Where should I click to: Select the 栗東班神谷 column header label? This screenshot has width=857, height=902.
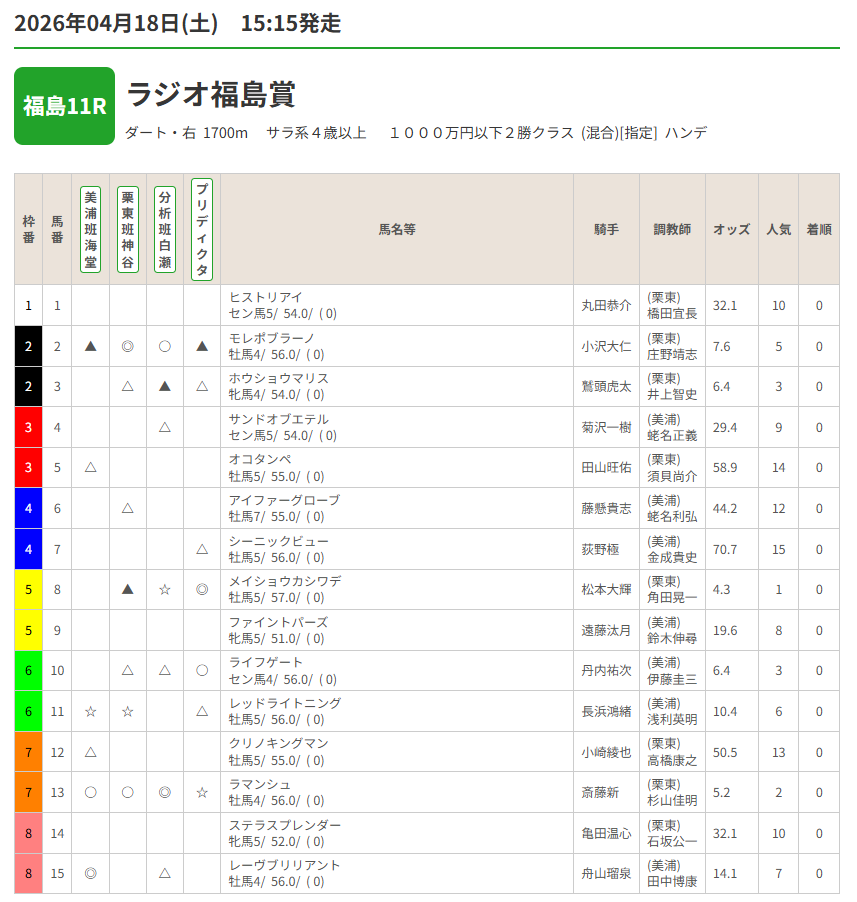coord(128,230)
